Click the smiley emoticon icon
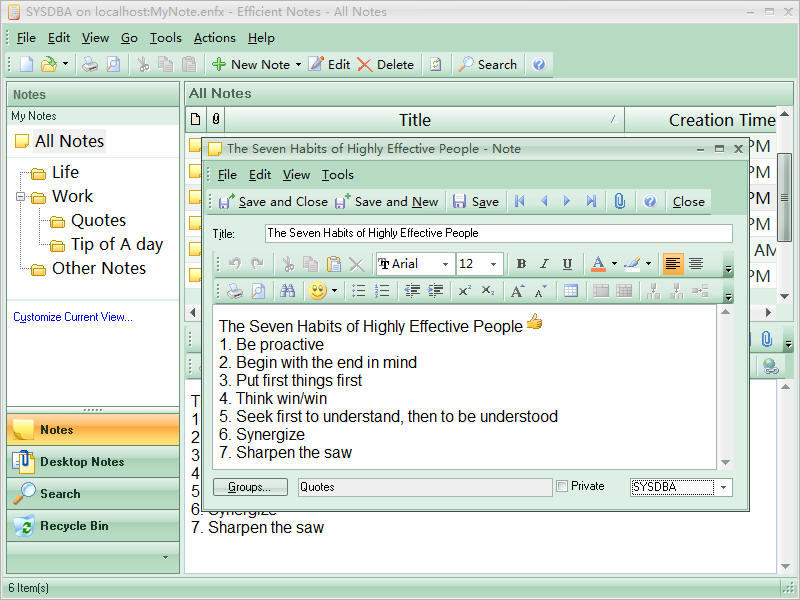The width and height of the screenshot is (800, 600). coord(317,291)
